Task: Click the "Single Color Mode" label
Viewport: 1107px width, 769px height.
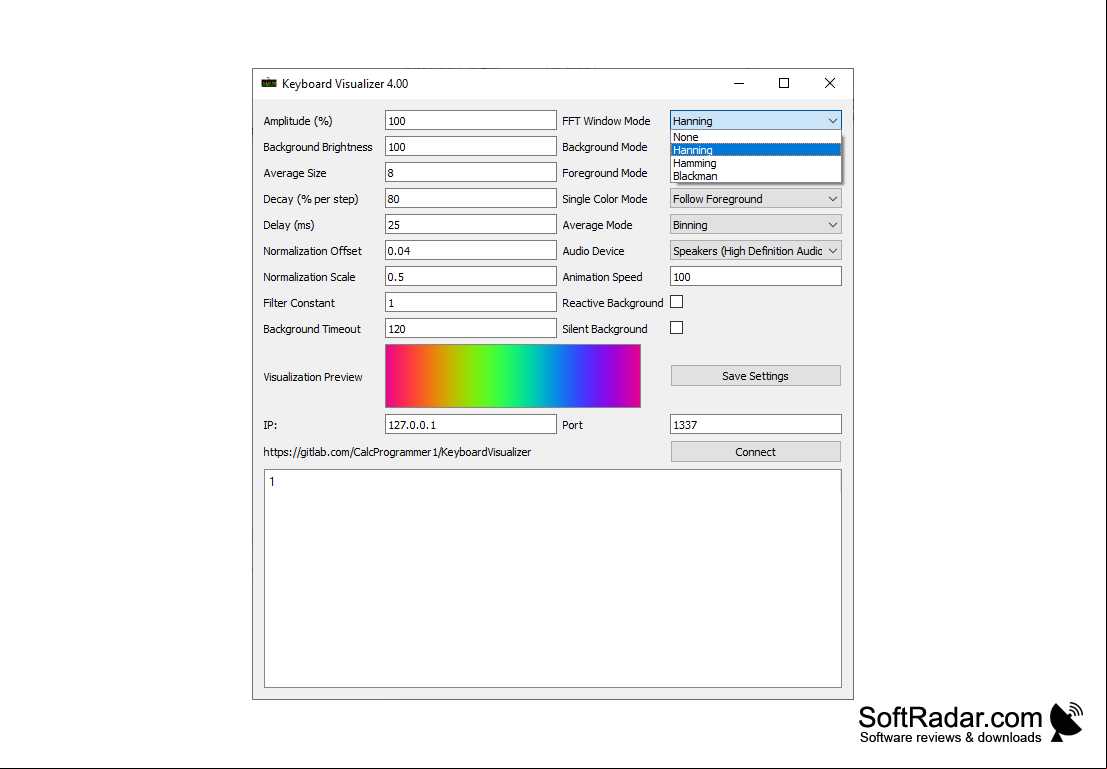Action: 604,199
